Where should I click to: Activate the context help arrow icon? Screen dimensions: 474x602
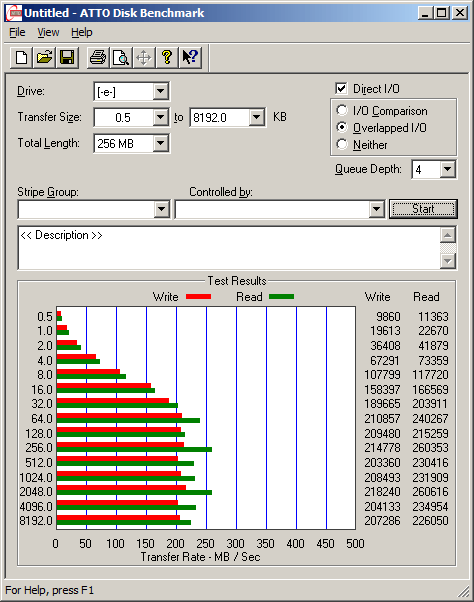coord(190,58)
